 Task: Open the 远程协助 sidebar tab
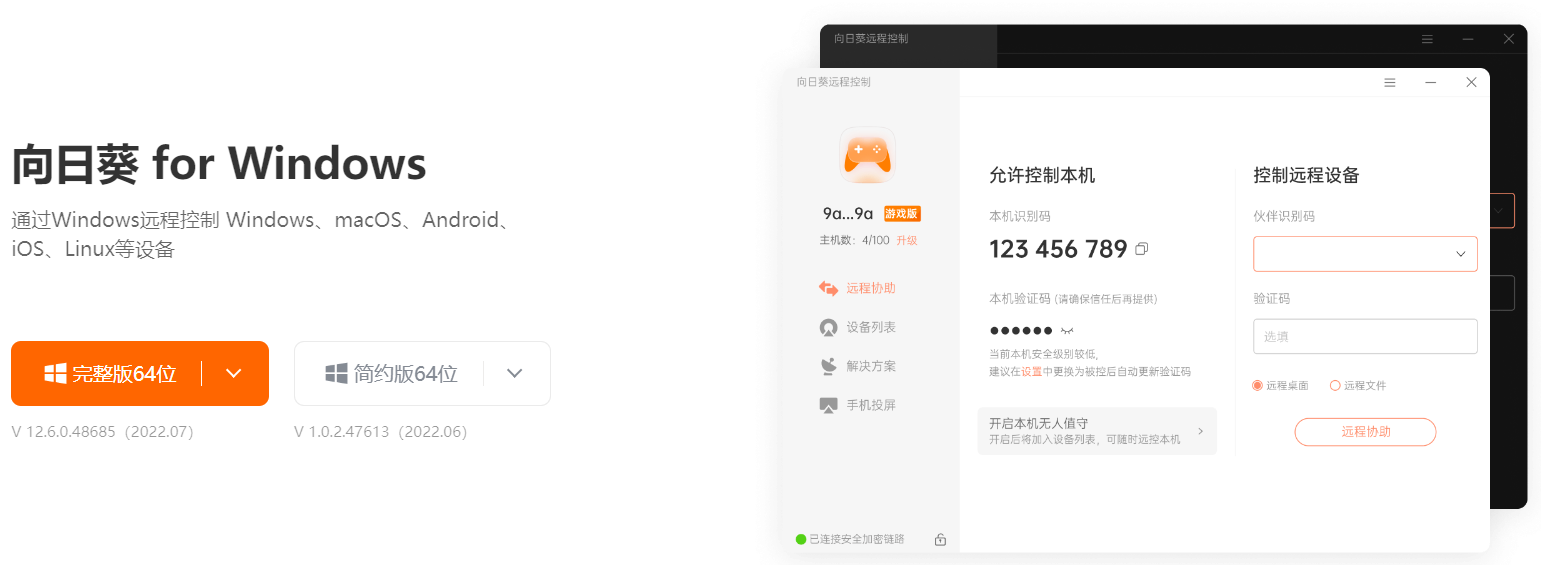click(857, 288)
